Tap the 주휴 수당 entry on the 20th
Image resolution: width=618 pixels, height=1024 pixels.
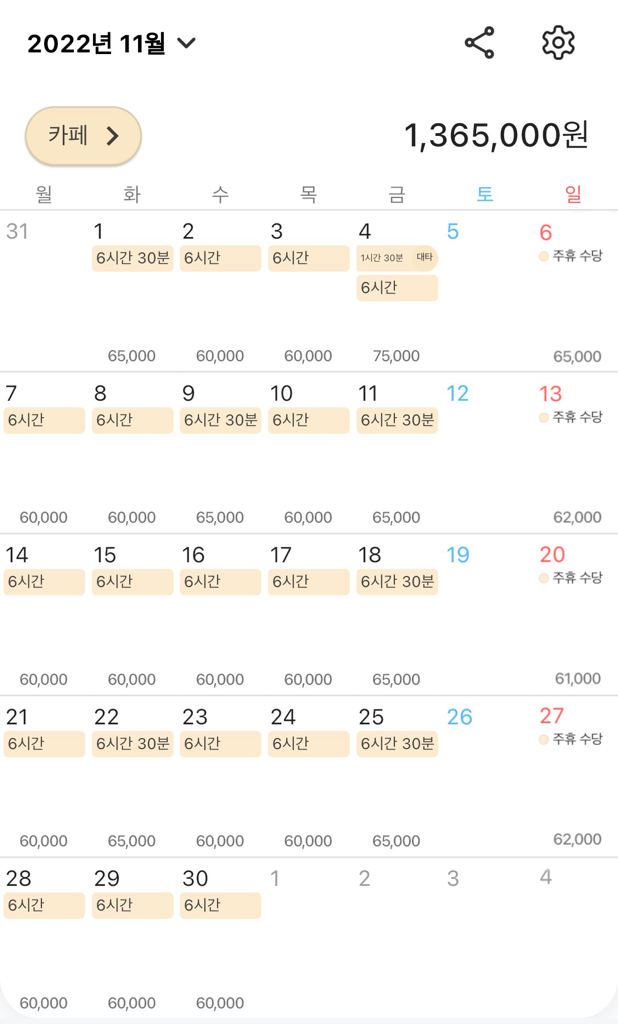[x=572, y=578]
